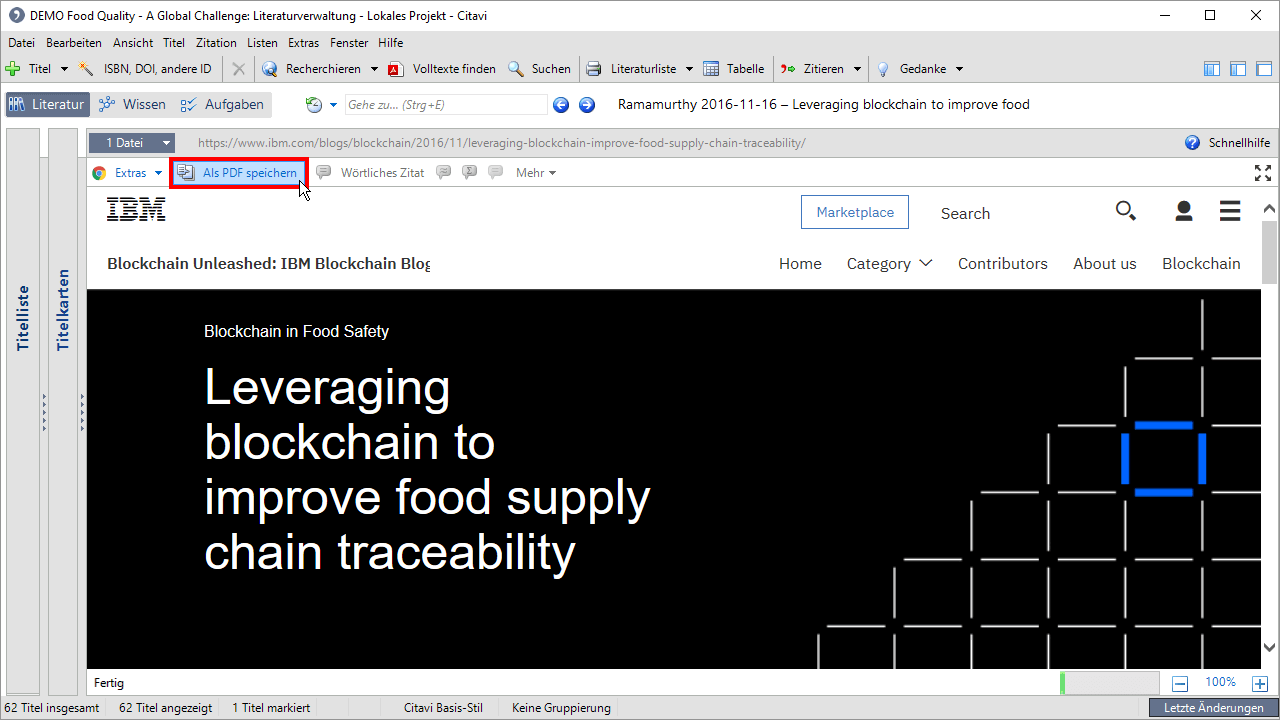Image resolution: width=1280 pixels, height=720 pixels.
Task: Switch to the Wissen tab
Action: [x=133, y=105]
